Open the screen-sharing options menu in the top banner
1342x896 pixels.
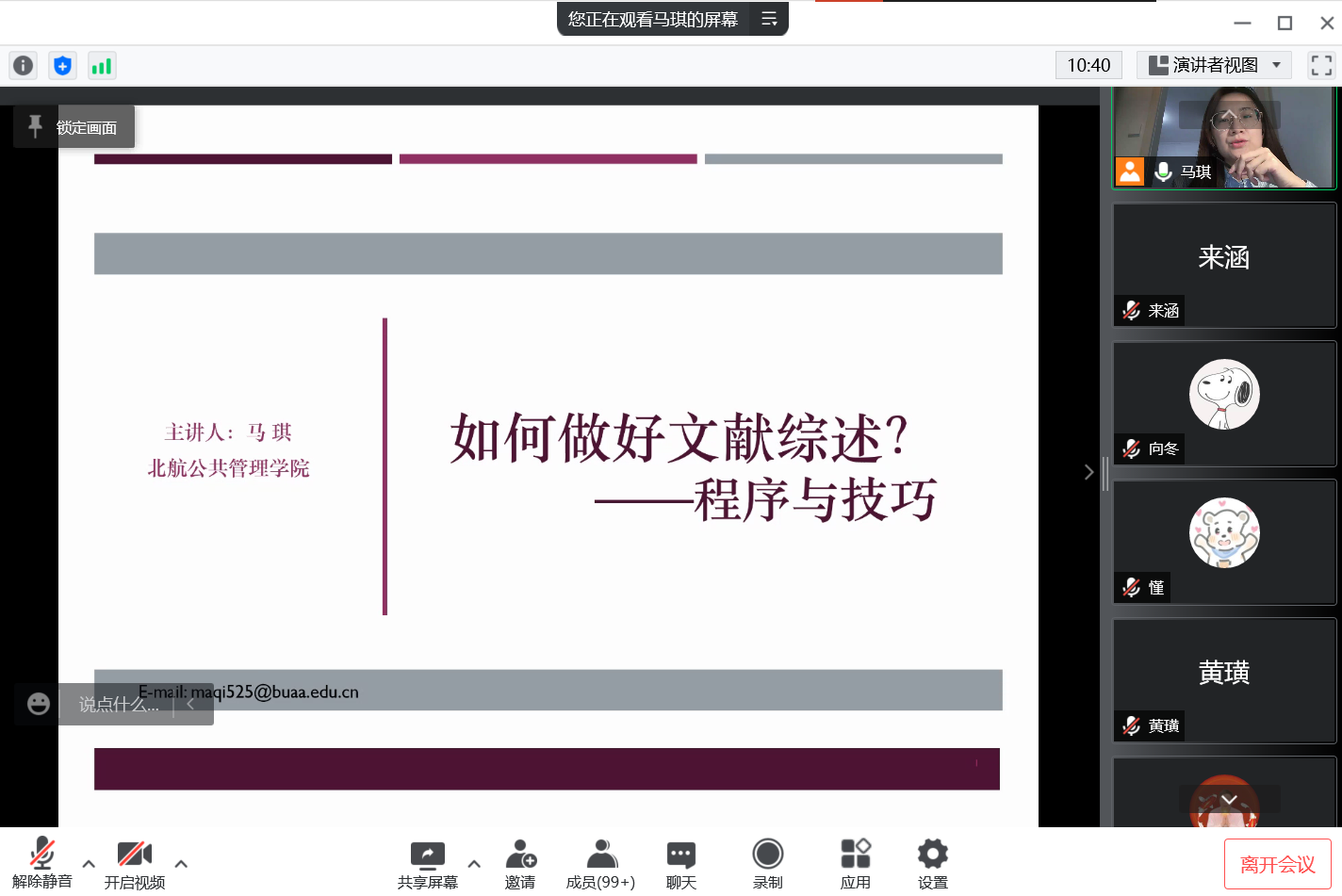769,19
